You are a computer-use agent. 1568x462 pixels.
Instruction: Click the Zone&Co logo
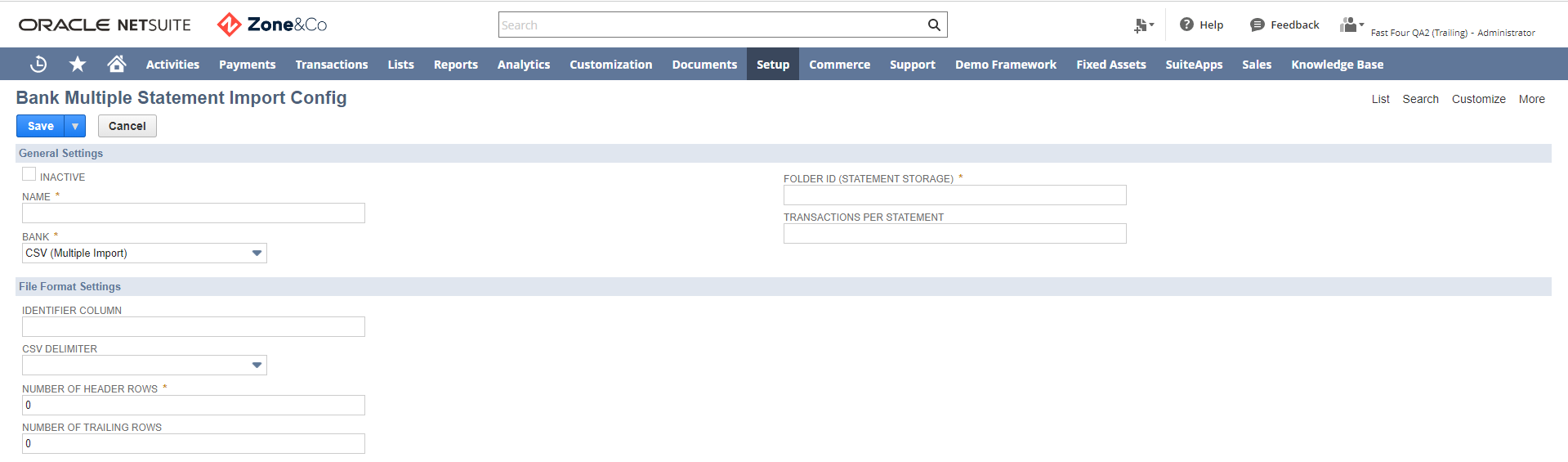point(272,25)
